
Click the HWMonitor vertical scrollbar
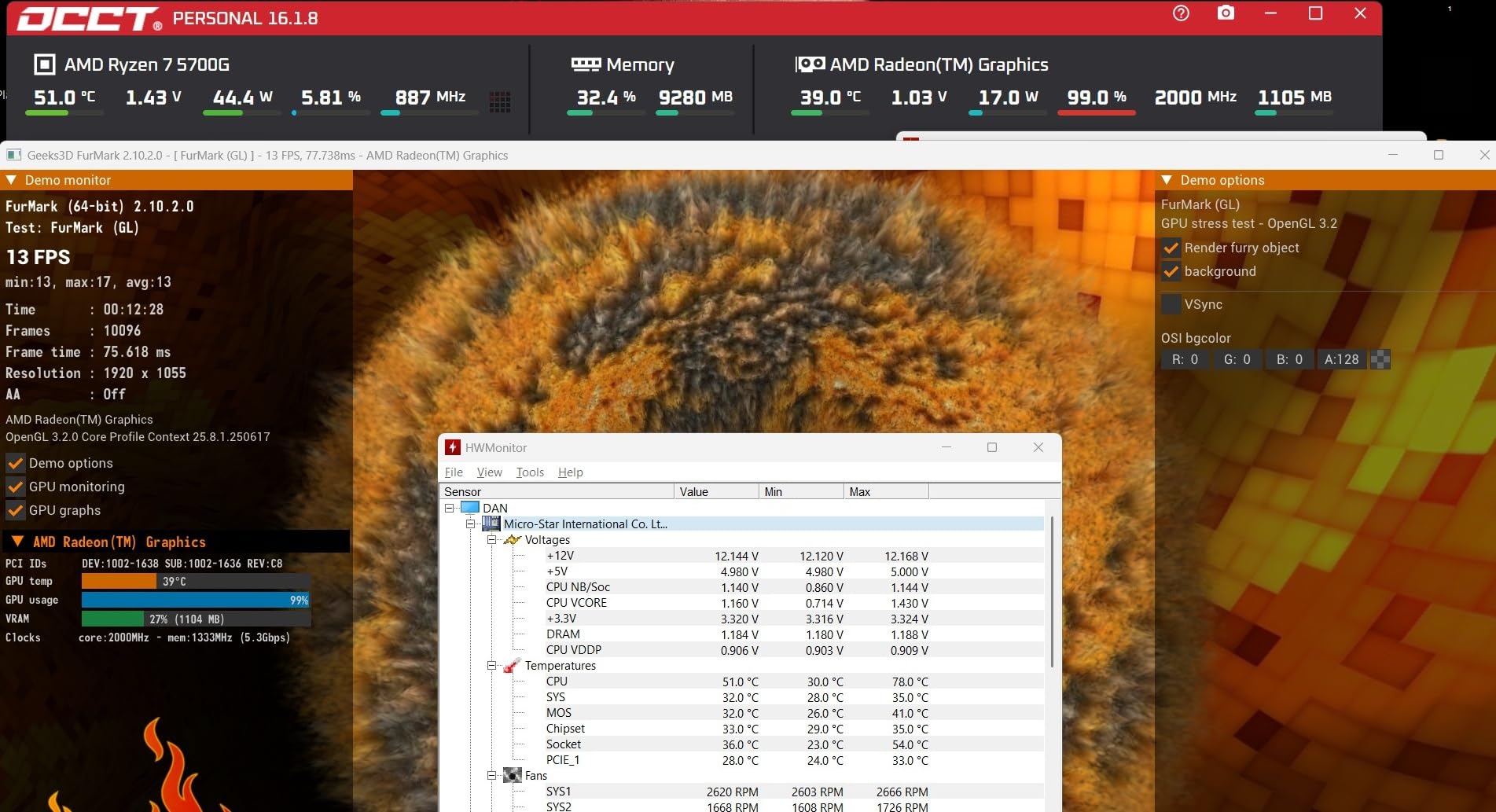coord(1052,592)
